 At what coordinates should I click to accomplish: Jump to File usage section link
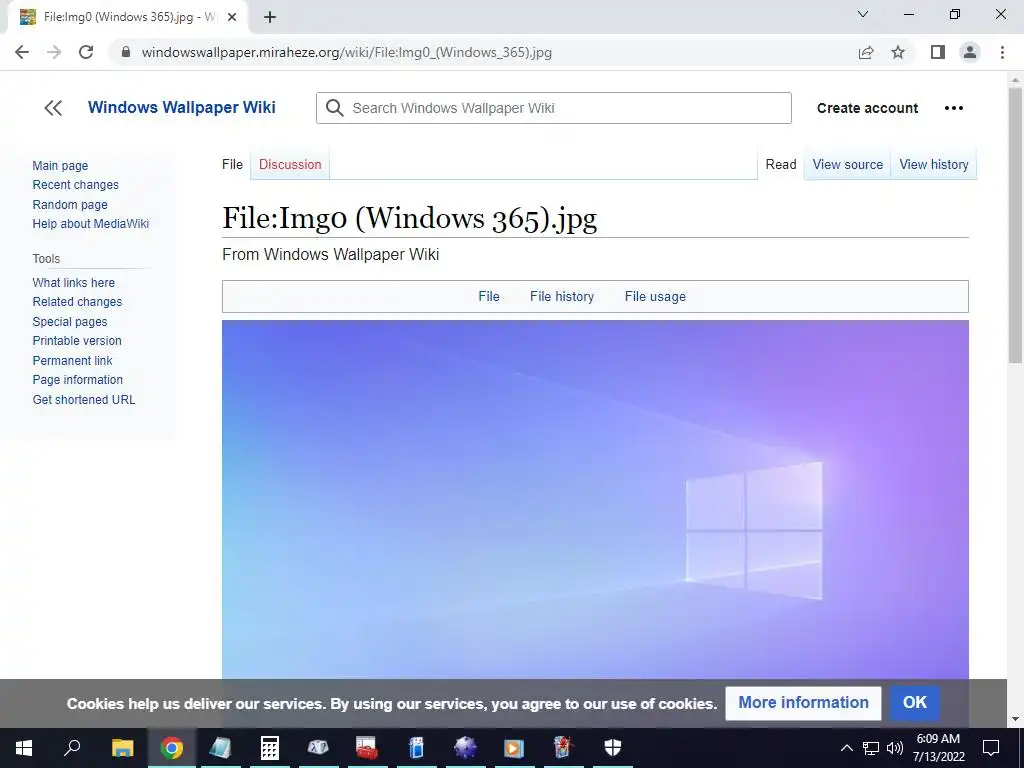pos(655,296)
